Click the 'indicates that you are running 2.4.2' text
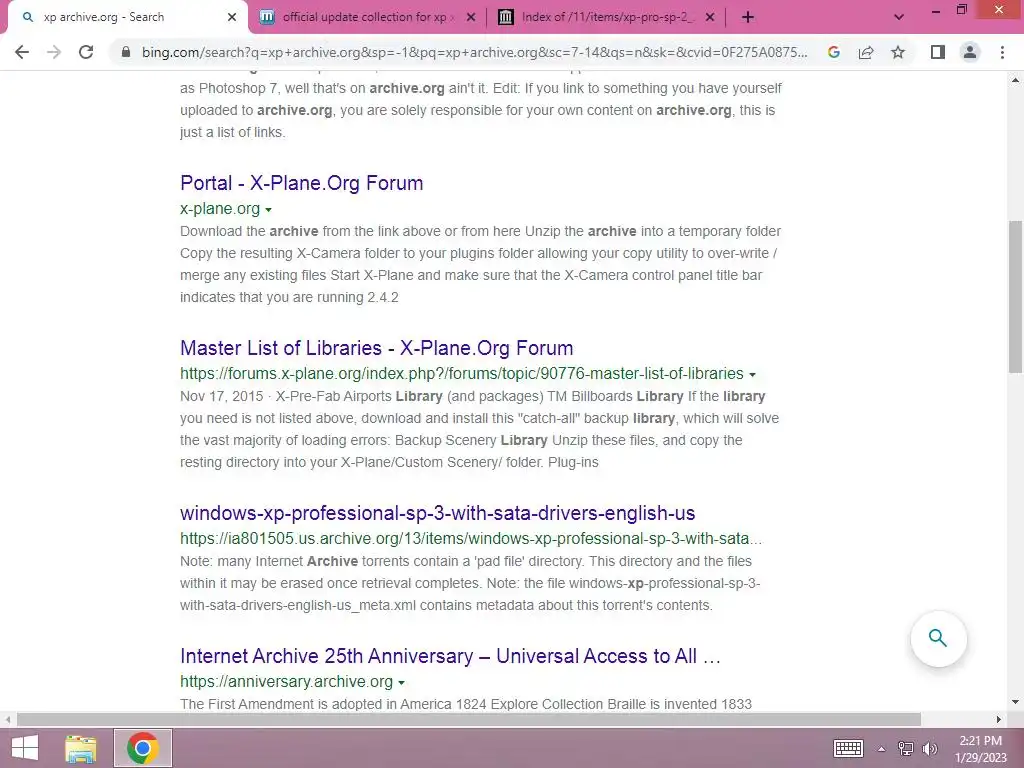Image resolution: width=1024 pixels, height=768 pixels. pyautogui.click(x=289, y=297)
